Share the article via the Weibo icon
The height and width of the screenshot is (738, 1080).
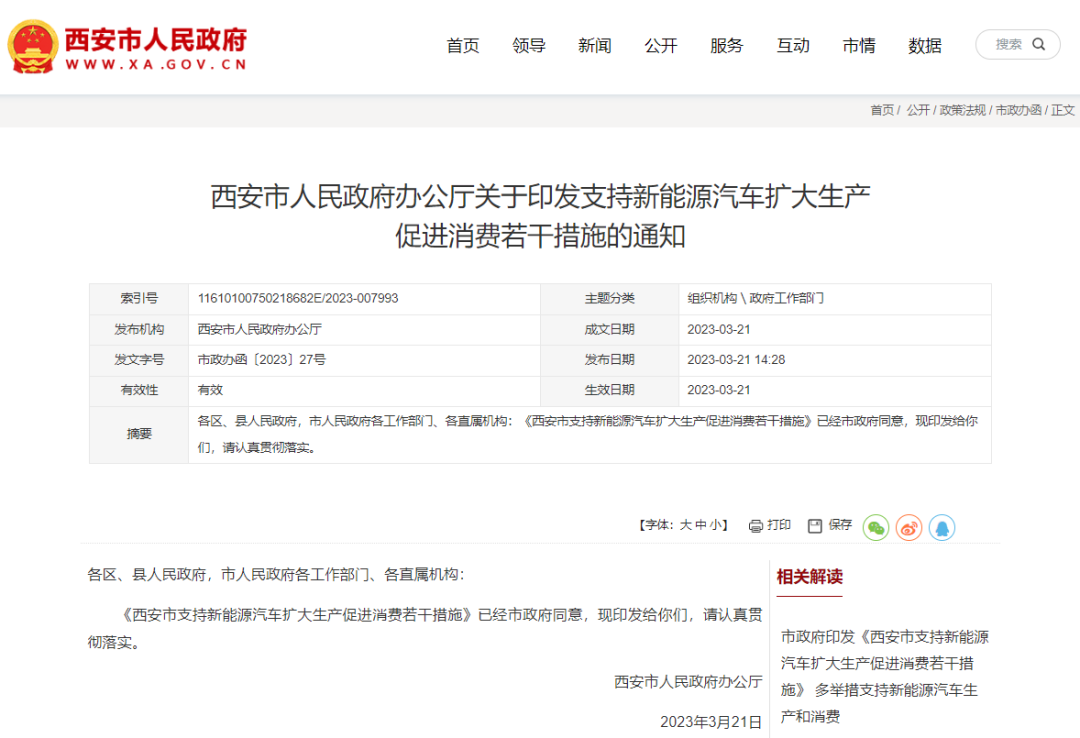point(908,527)
